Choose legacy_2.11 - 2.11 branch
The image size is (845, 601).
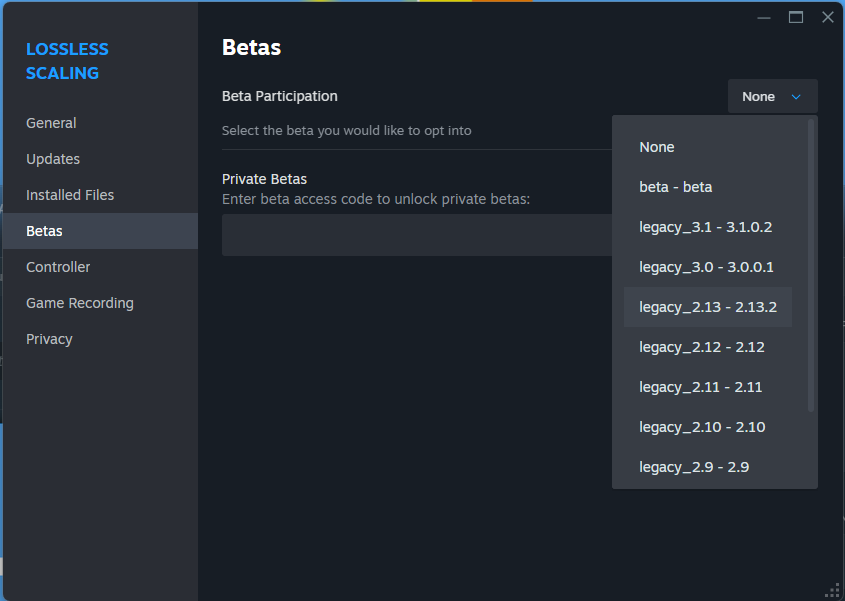coord(708,387)
